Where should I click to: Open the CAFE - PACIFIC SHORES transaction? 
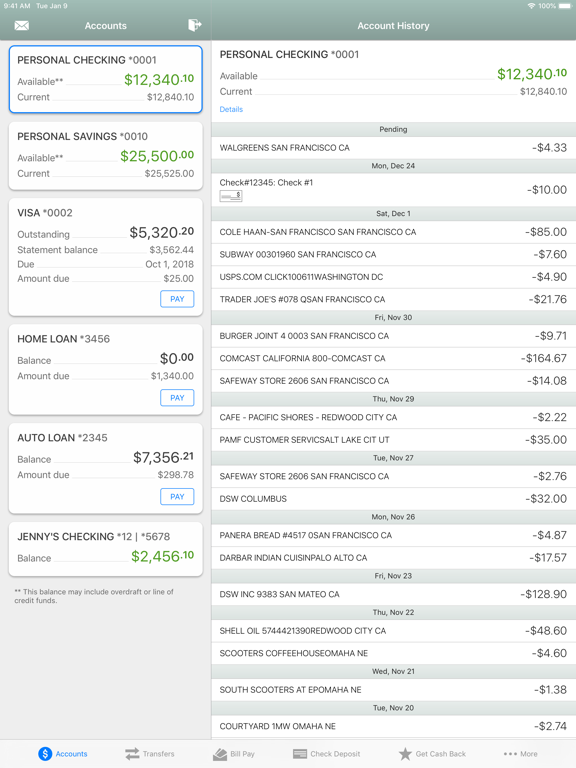tap(394, 417)
